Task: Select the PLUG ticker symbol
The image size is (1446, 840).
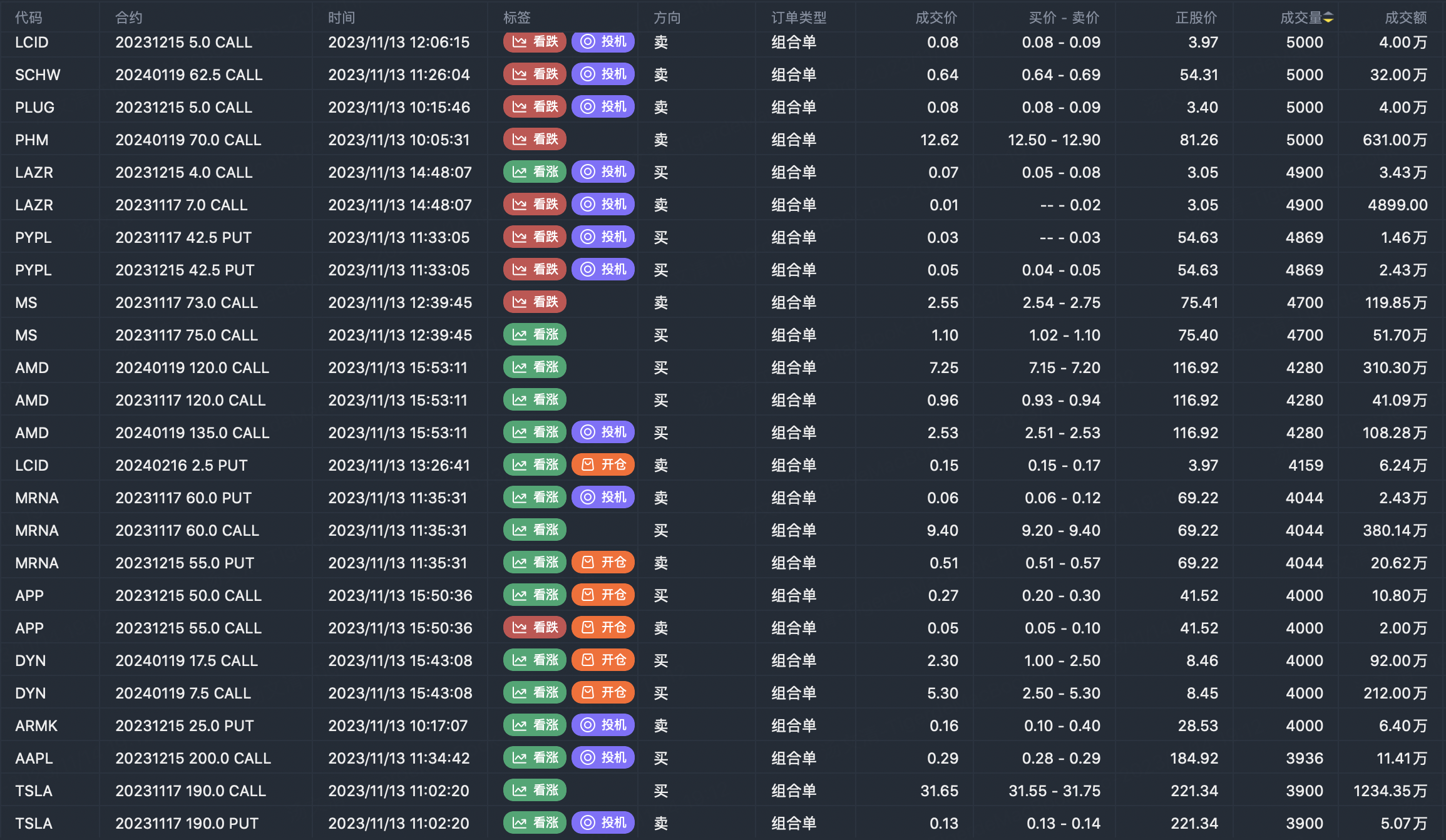Action: coord(34,107)
